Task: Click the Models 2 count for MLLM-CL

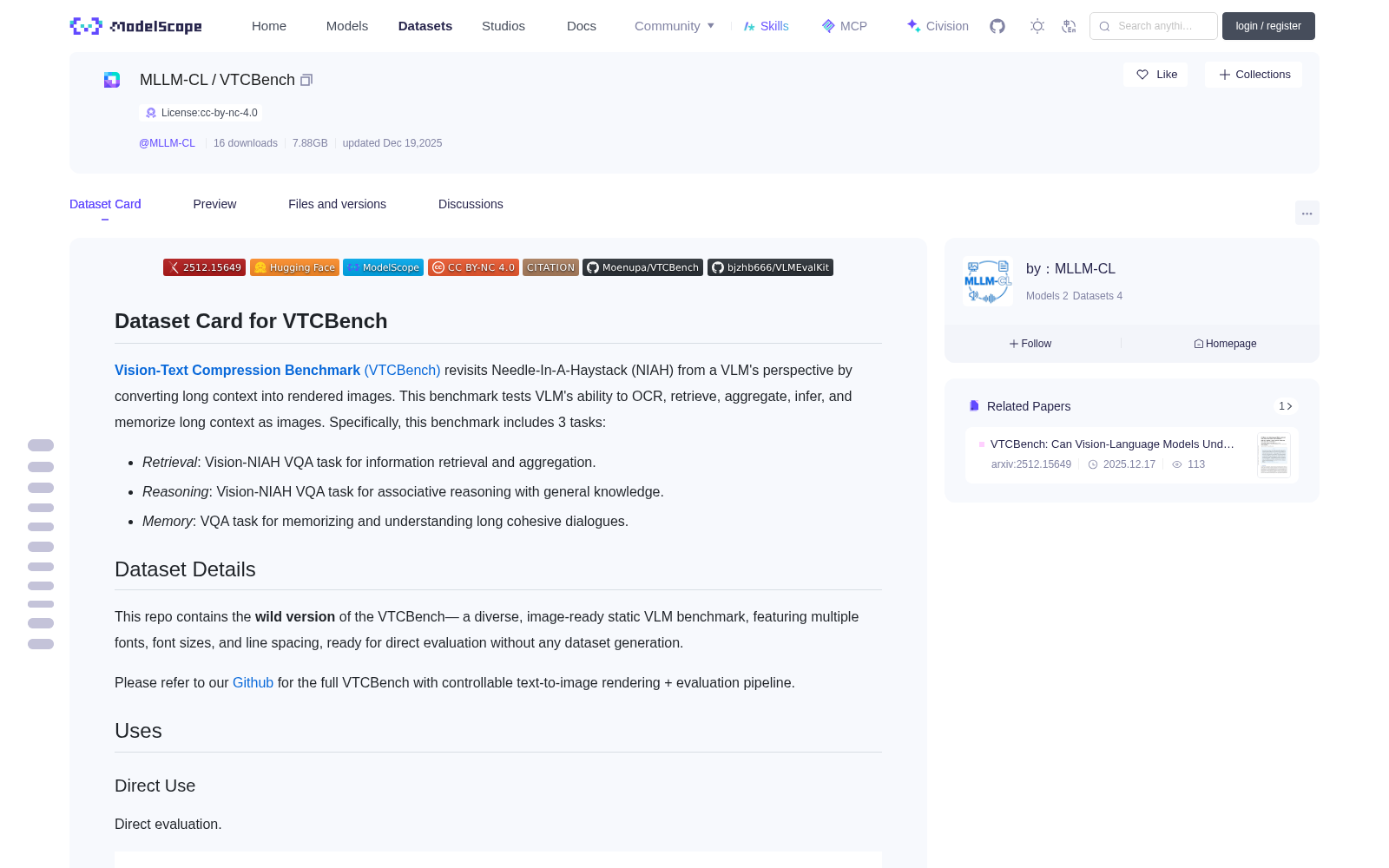Action: click(x=1047, y=296)
